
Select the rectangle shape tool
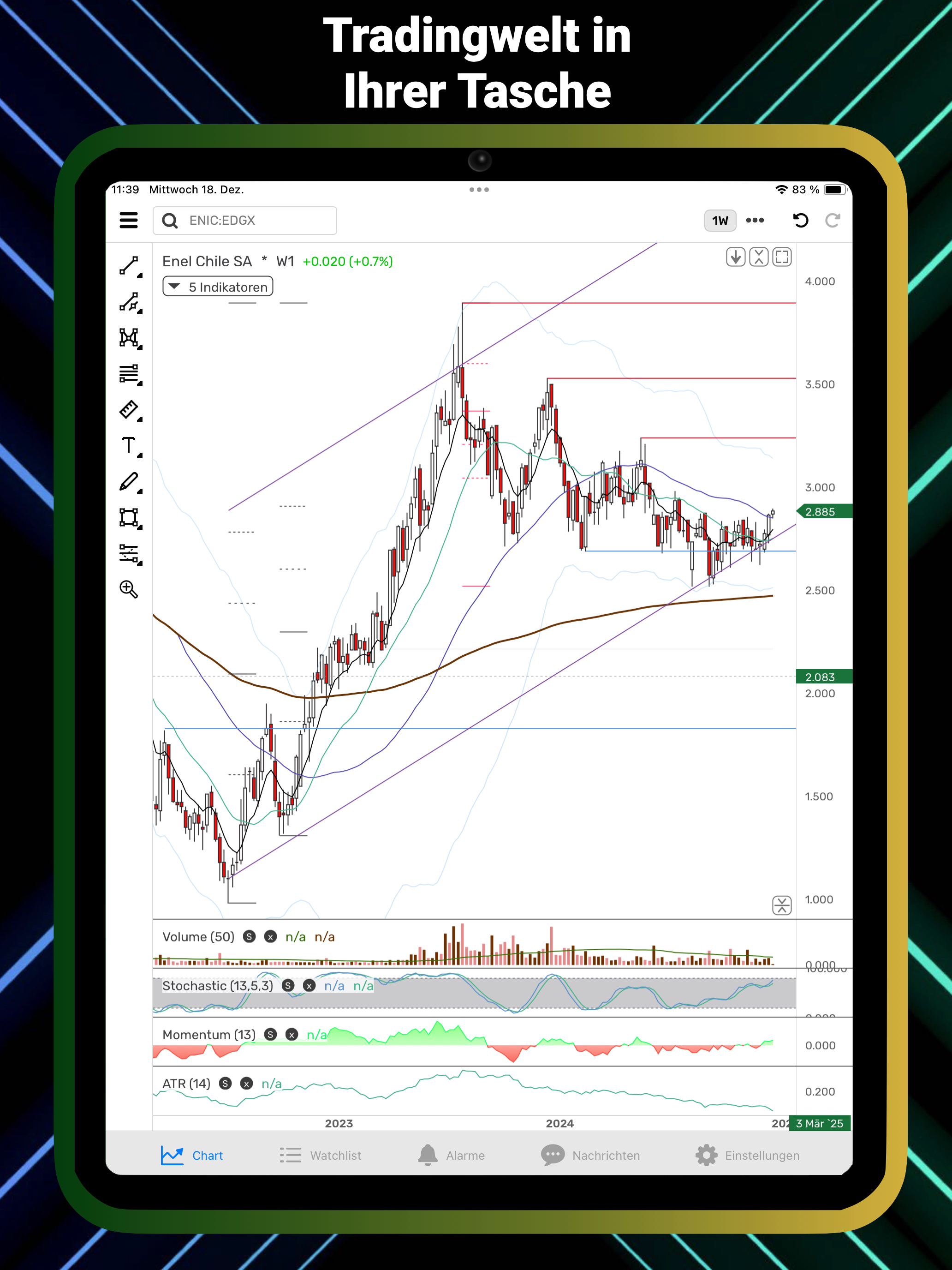click(x=130, y=518)
